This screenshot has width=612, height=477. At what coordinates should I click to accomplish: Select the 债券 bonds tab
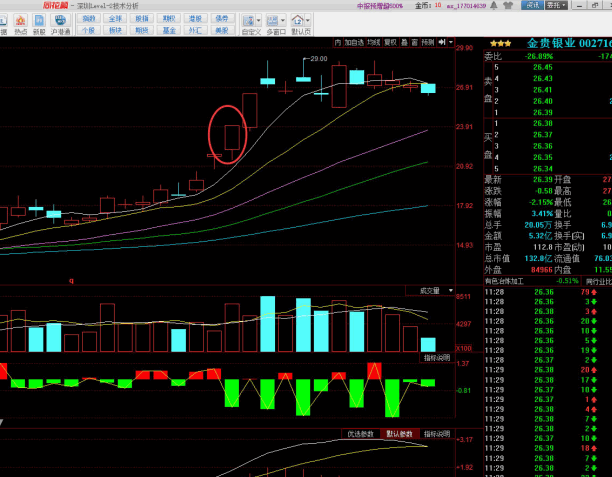(x=222, y=18)
